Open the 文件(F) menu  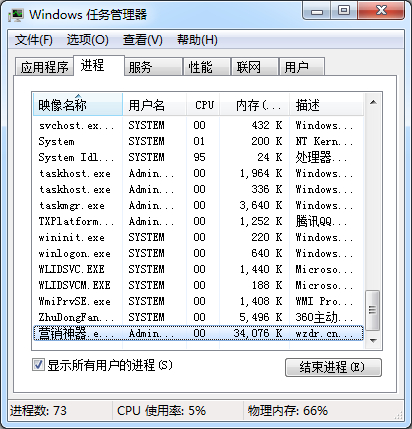34,40
